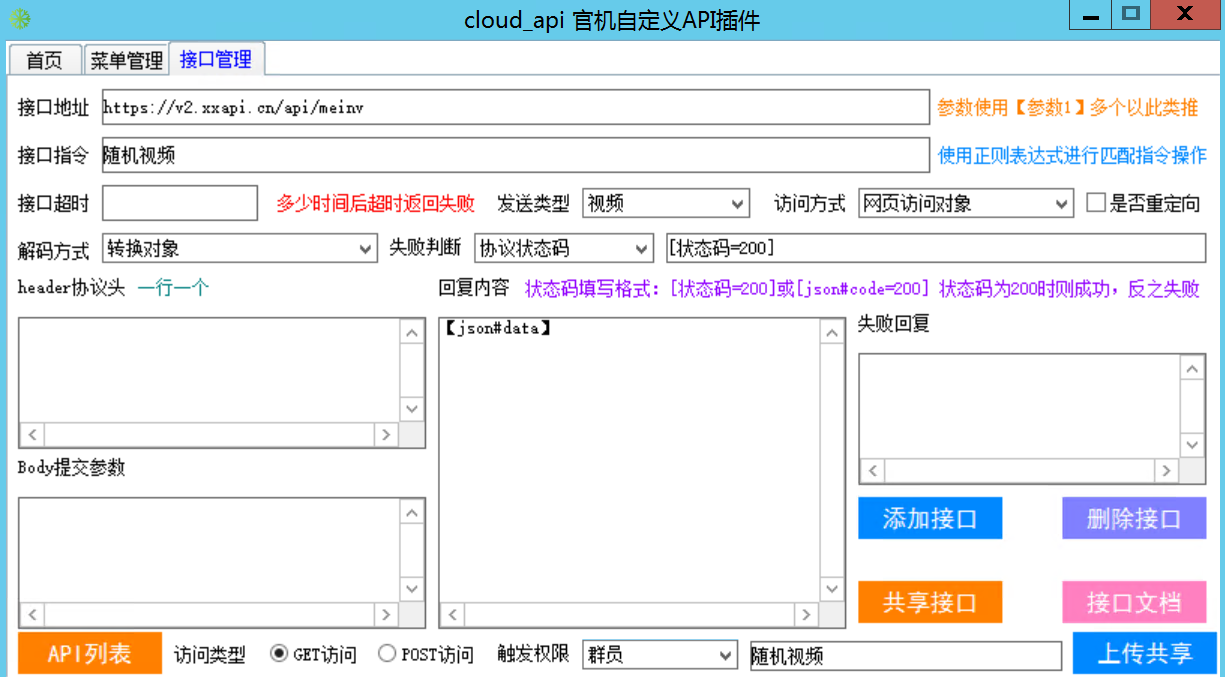The image size is (1225, 677).
Task: Switch to the 菜单管理 tab
Action: pos(126,60)
